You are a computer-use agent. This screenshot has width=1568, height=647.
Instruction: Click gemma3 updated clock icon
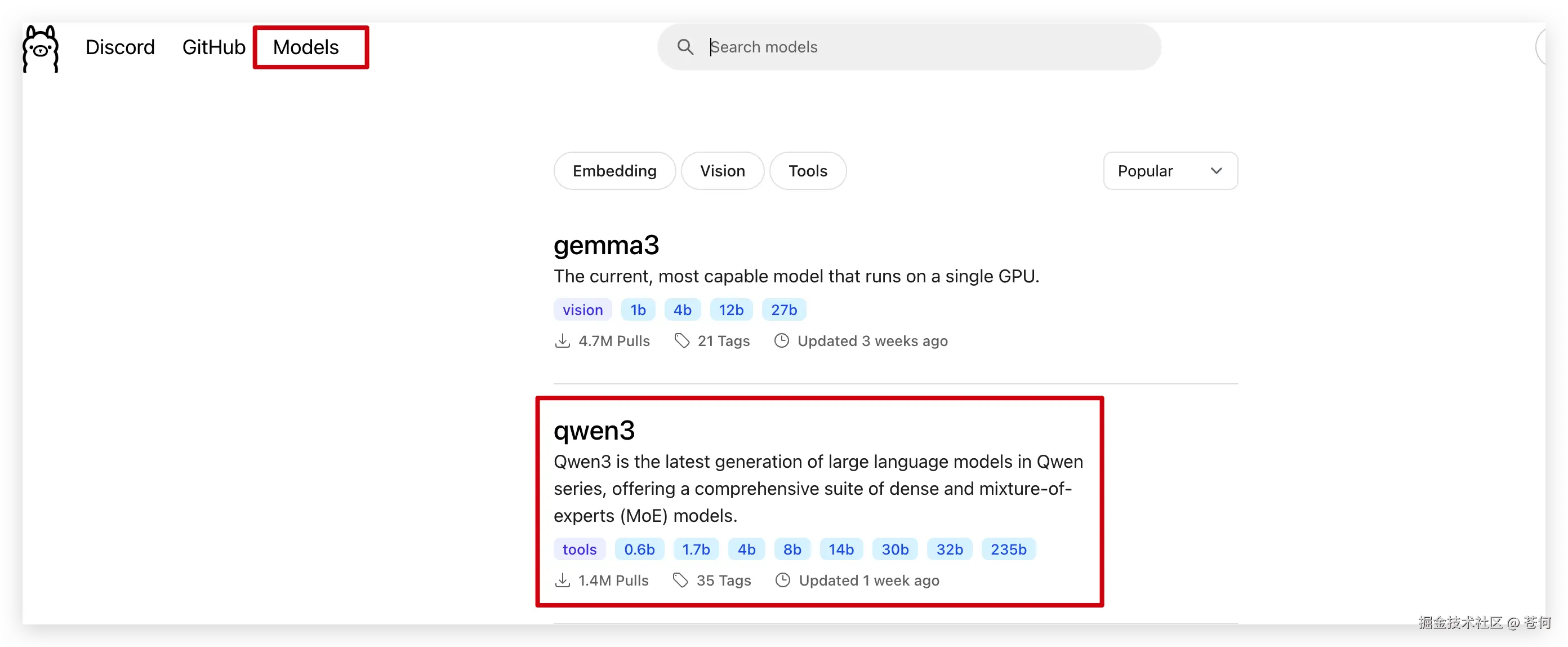pyautogui.click(x=782, y=340)
